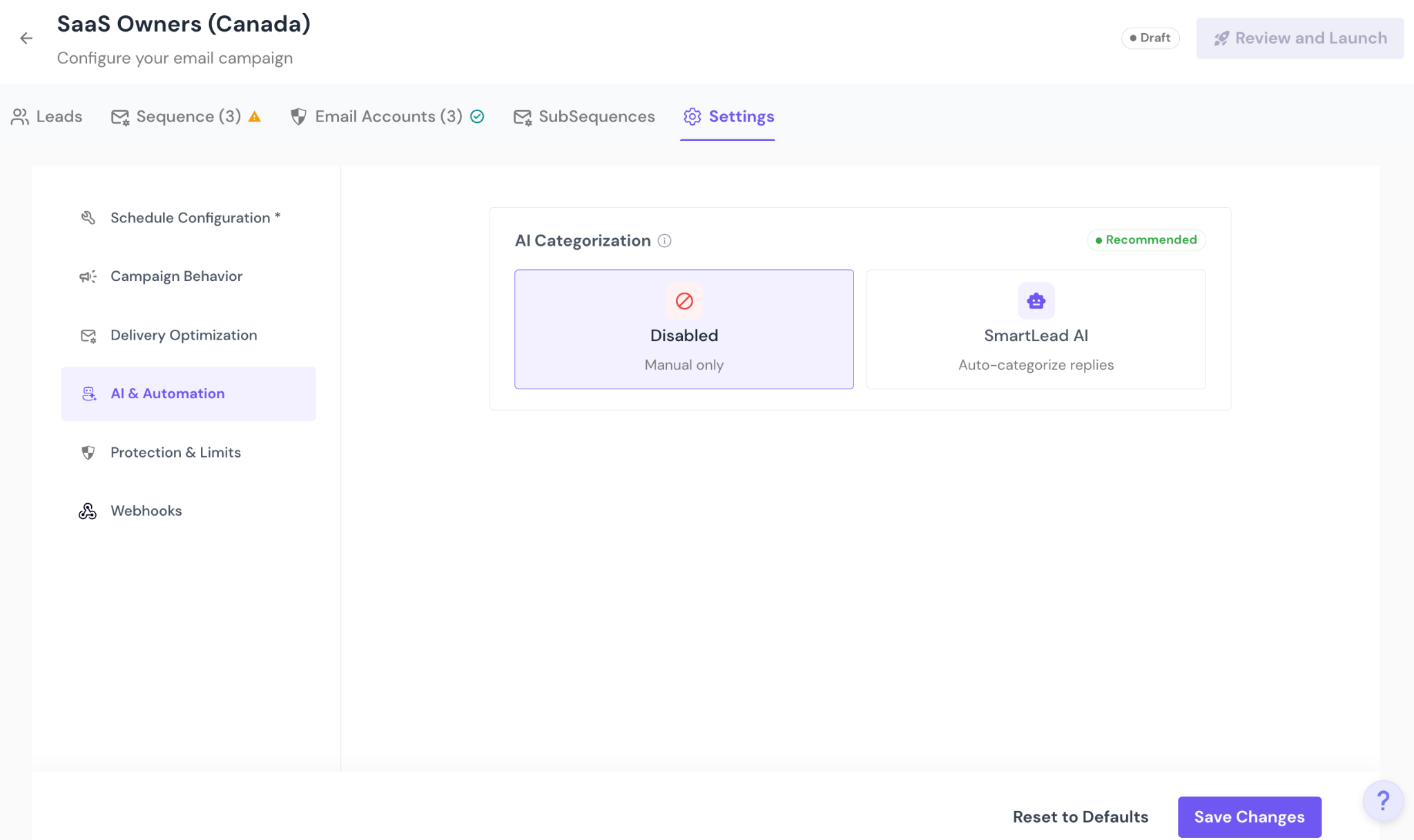Click the AI Categorization info icon

[664, 241]
